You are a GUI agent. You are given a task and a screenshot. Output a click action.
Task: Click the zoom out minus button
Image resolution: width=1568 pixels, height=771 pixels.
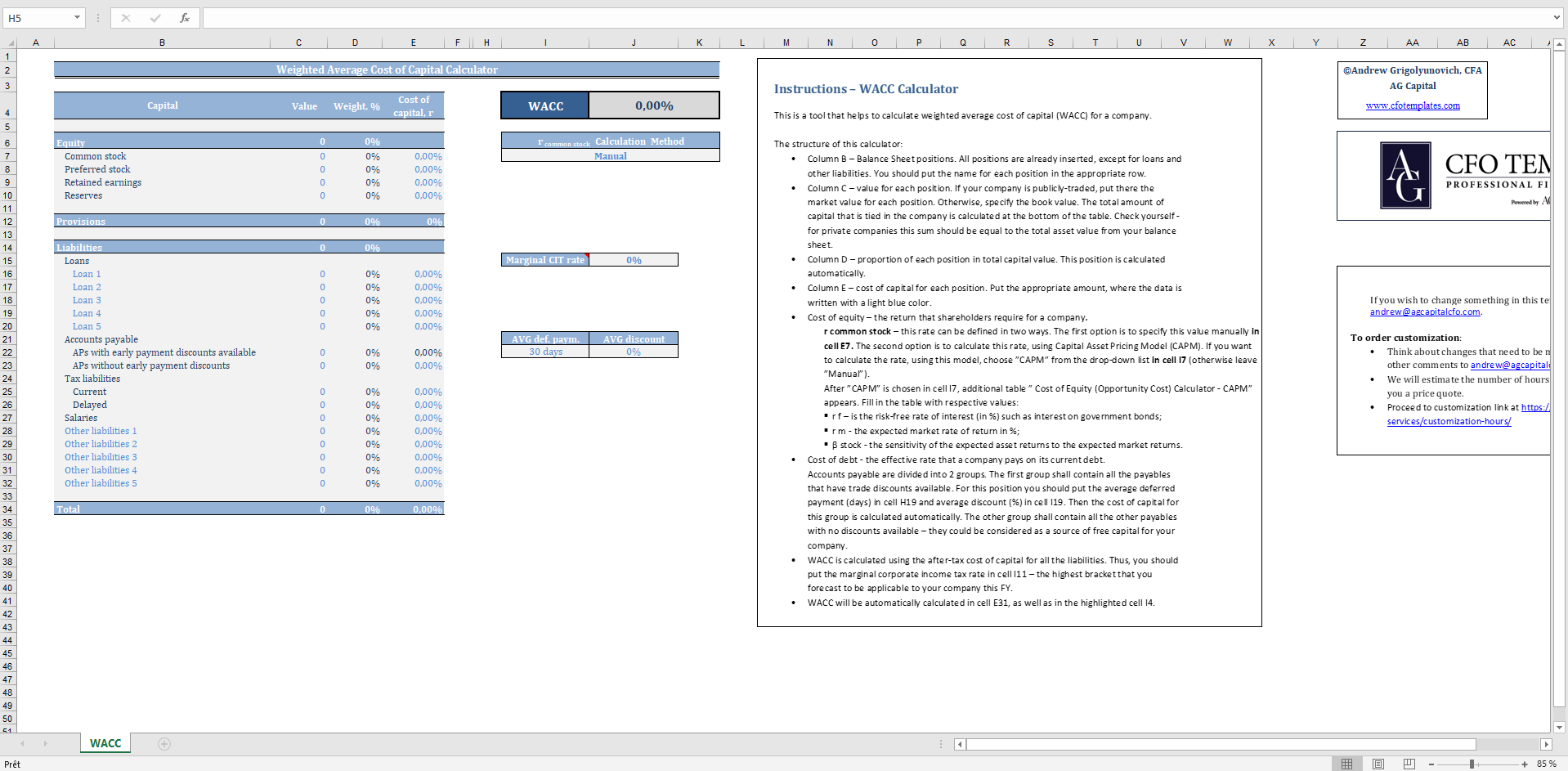tap(1431, 764)
